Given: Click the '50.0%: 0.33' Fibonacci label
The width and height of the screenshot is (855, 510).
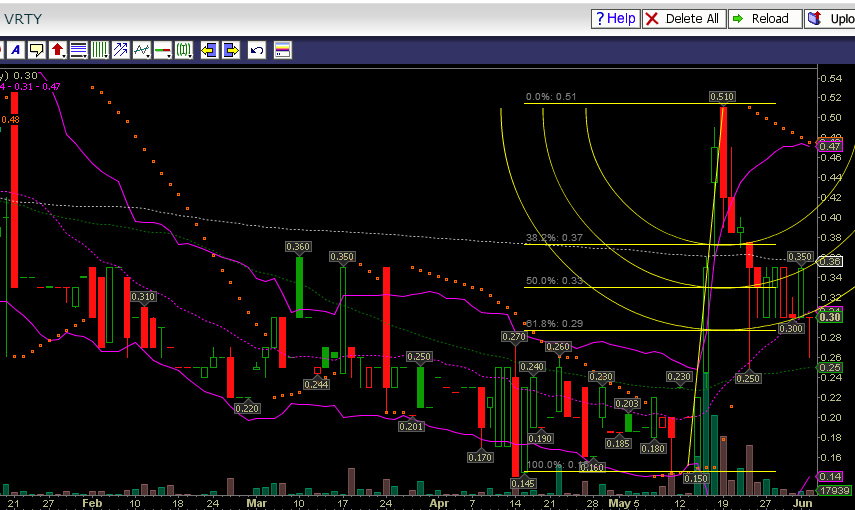Looking at the screenshot, I should [x=554, y=281].
